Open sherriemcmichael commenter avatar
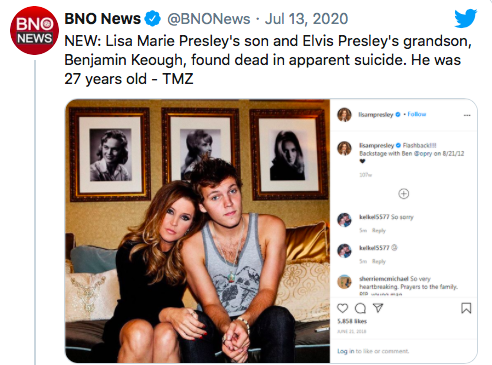Viewport: 492px width, 365px height. (x=344, y=282)
